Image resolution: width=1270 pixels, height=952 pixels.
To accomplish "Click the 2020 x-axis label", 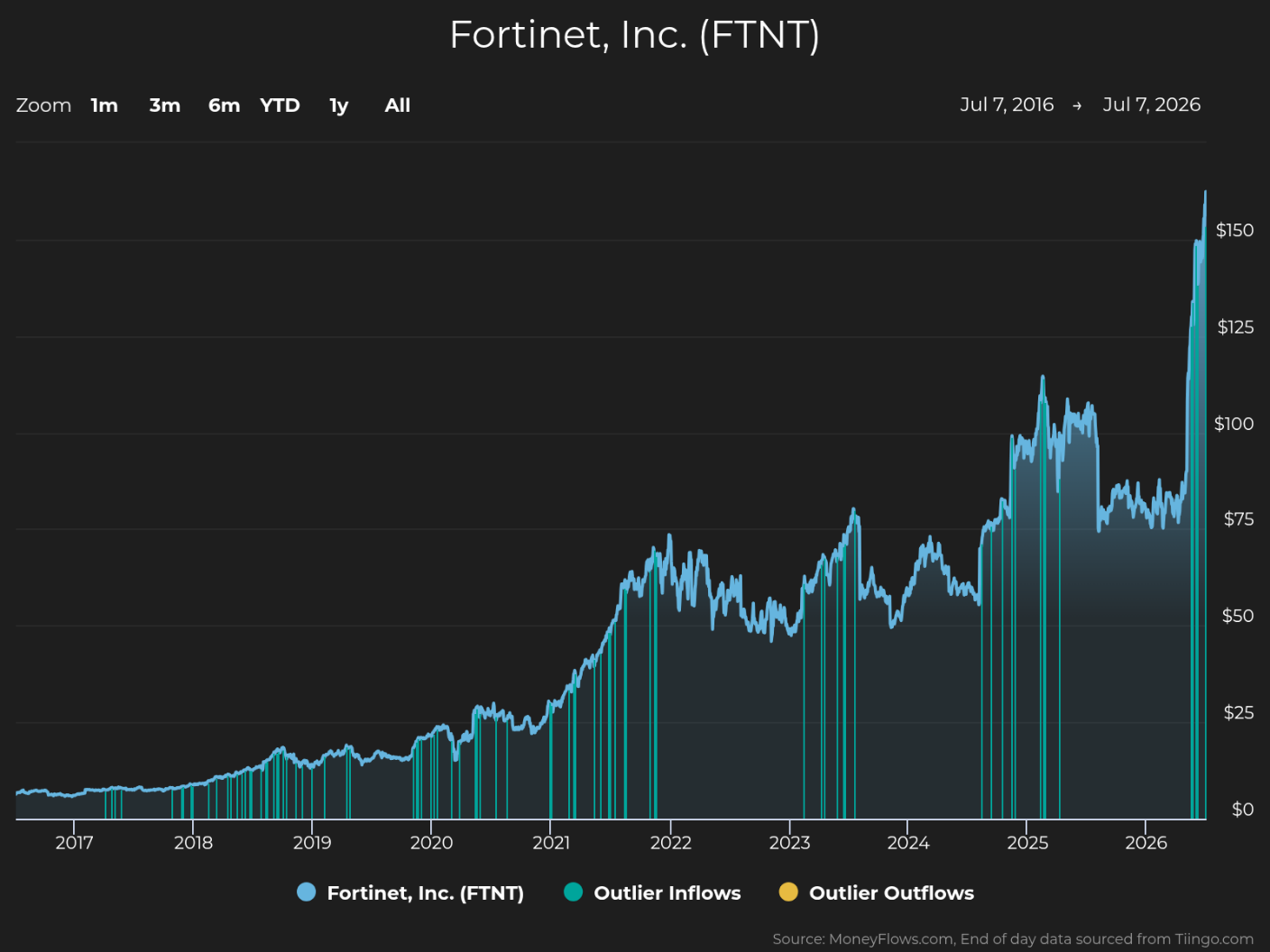I will pyautogui.click(x=431, y=843).
